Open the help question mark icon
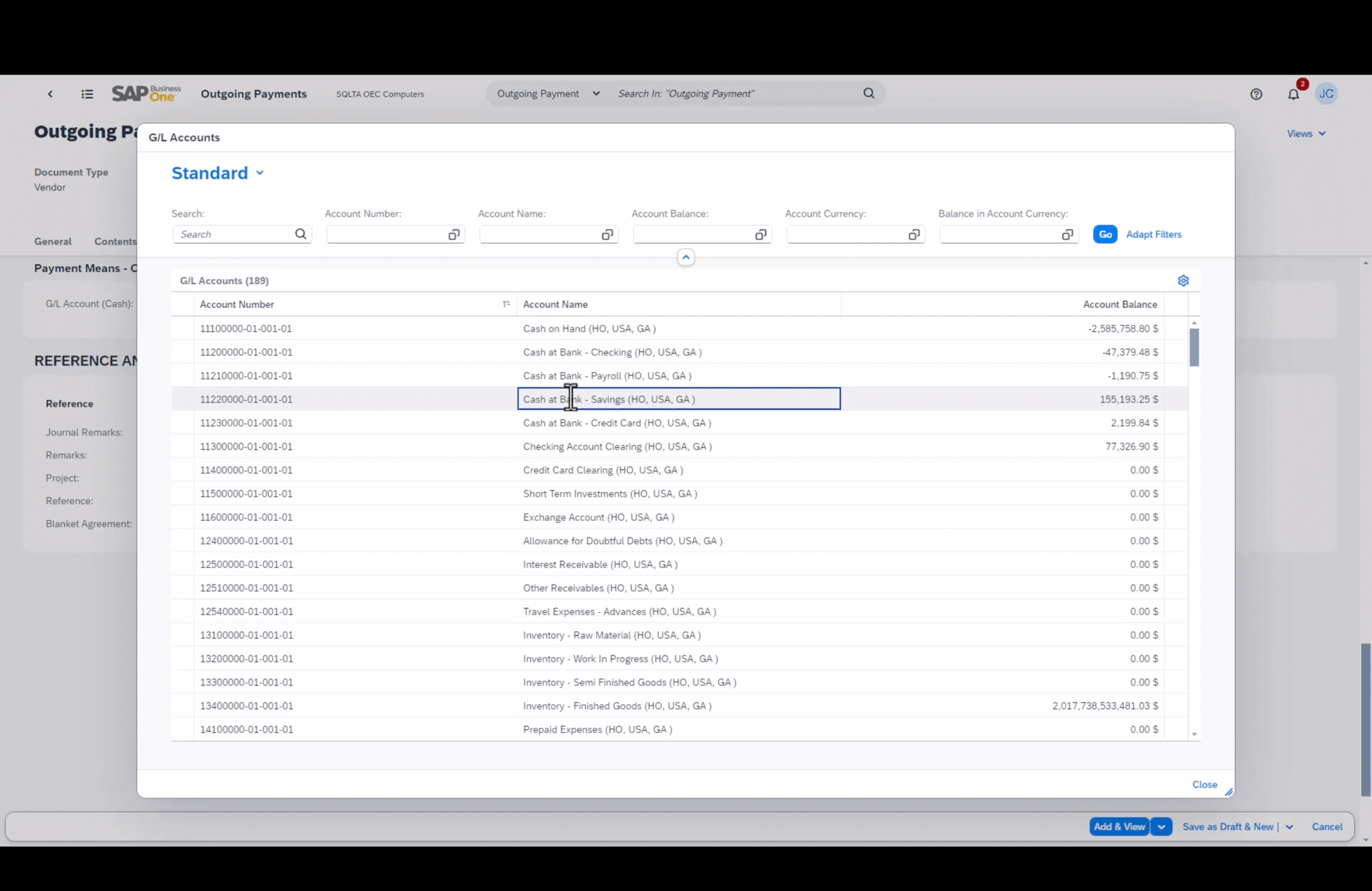Image resolution: width=1372 pixels, height=891 pixels. click(1256, 94)
